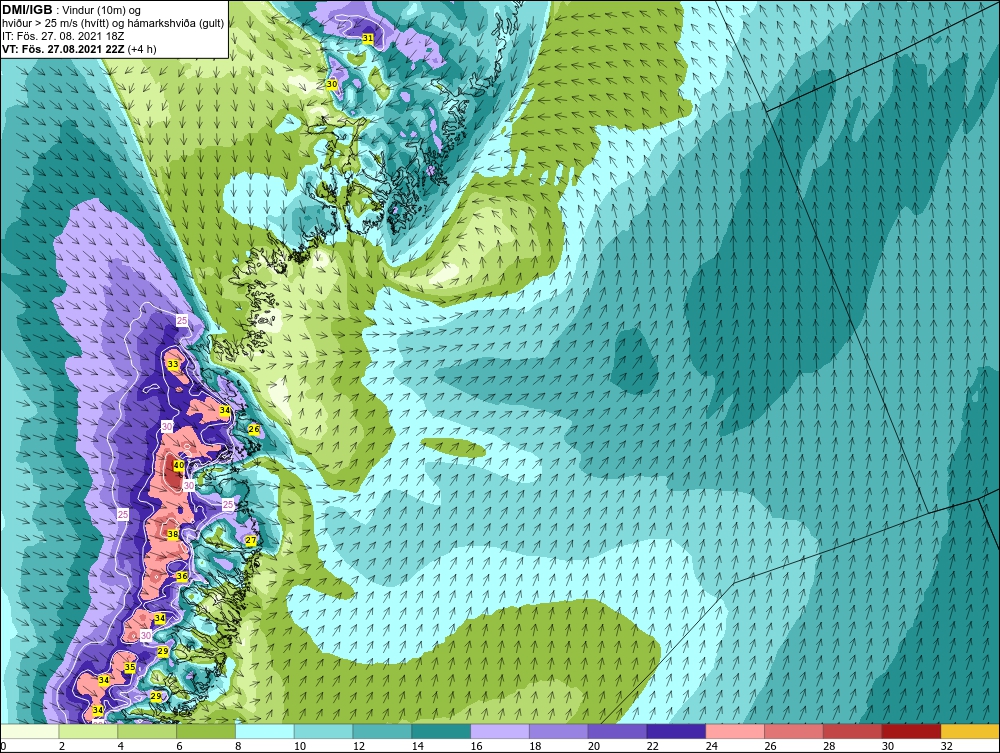Click the legend value 32
This screenshot has width=1000, height=753.
point(946,746)
